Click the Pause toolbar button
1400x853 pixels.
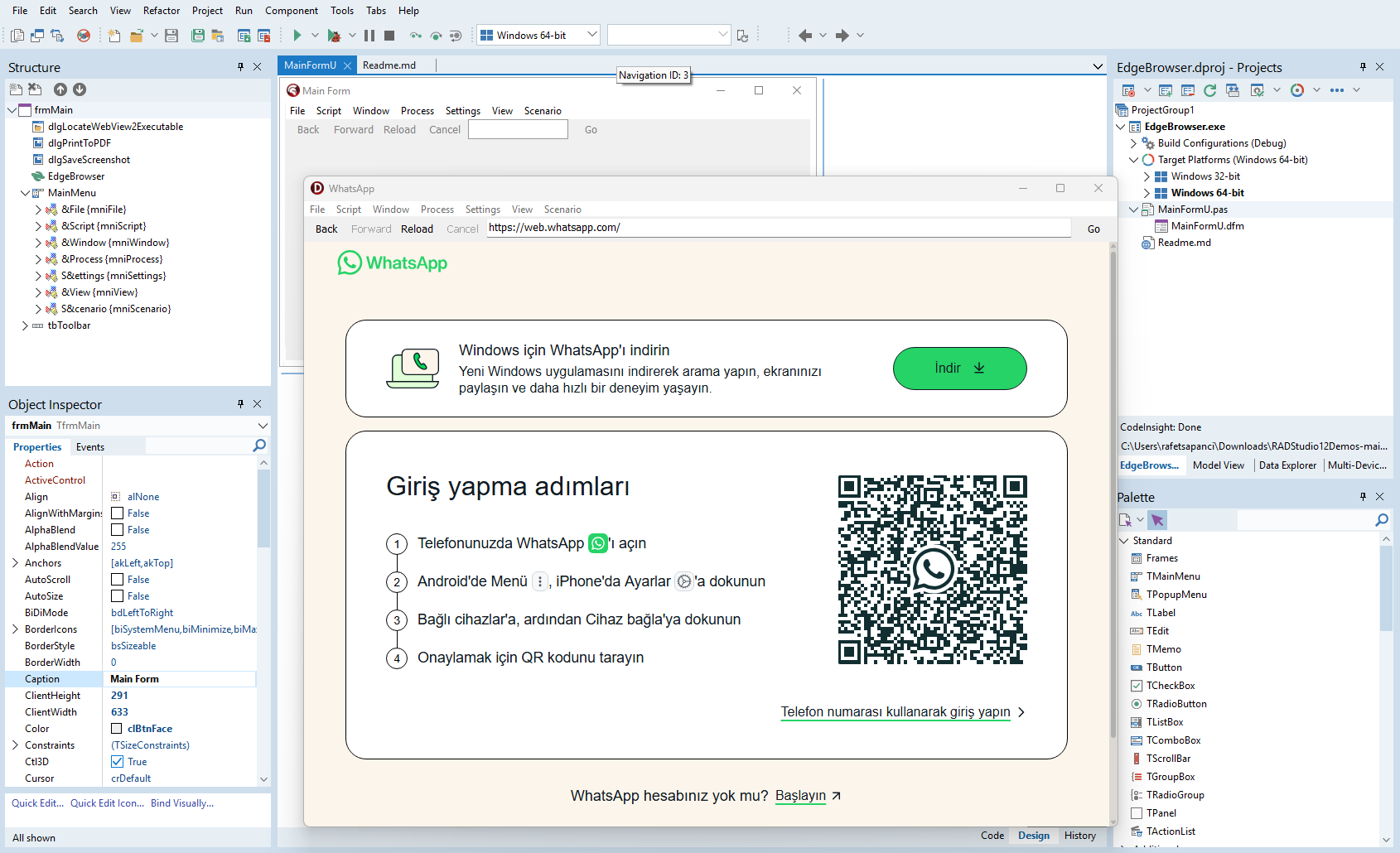pos(369,36)
